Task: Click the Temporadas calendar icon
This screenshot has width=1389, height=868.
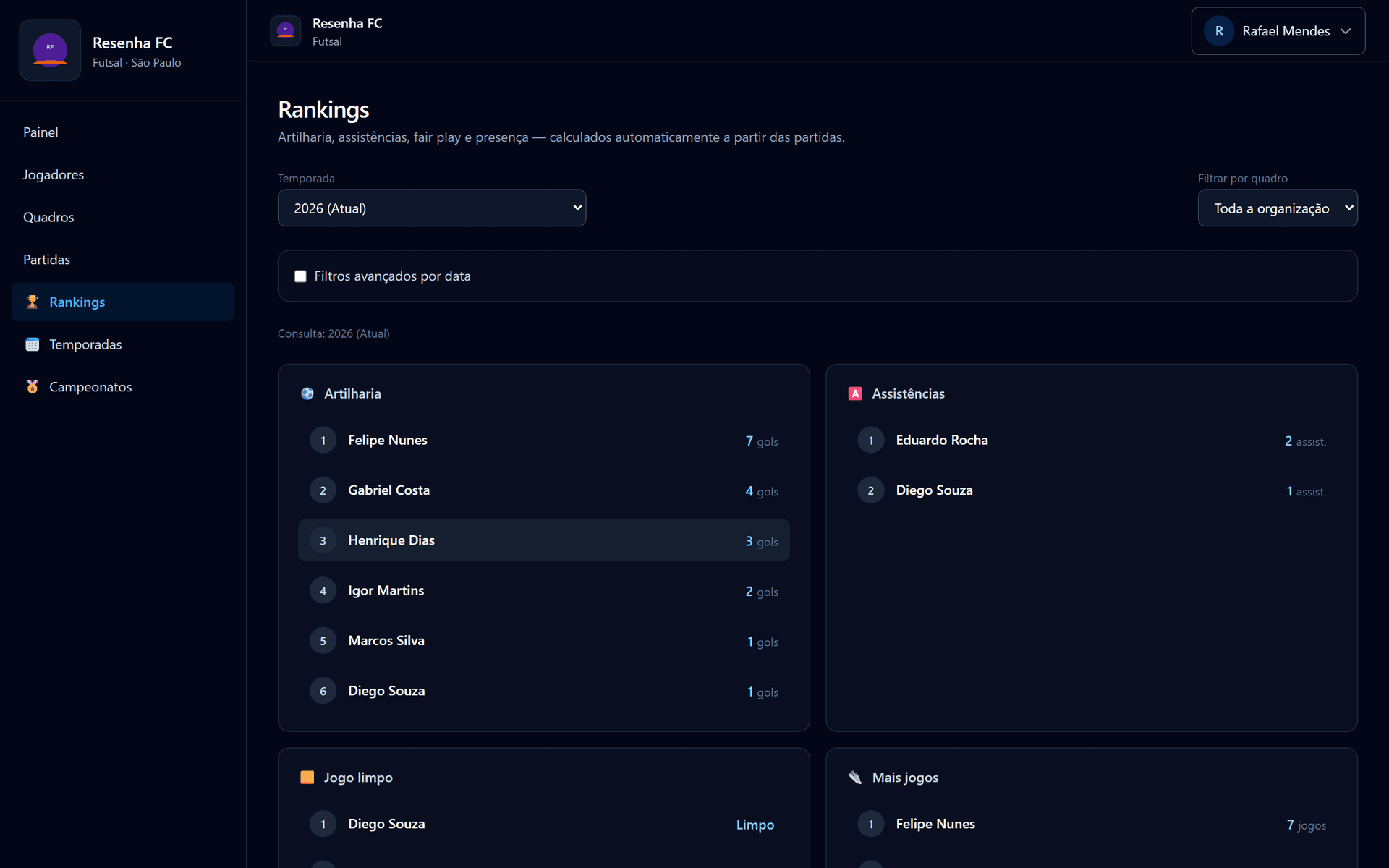Action: tap(32, 344)
